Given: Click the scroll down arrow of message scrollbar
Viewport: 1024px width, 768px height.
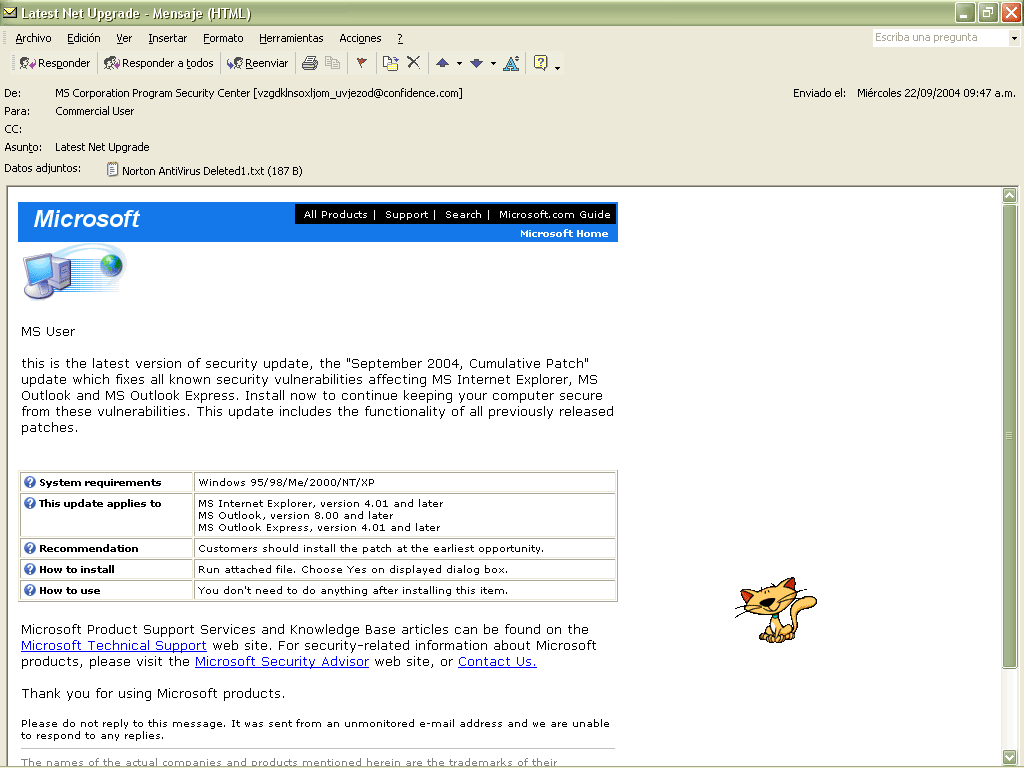Looking at the screenshot, I should coord(1009,755).
